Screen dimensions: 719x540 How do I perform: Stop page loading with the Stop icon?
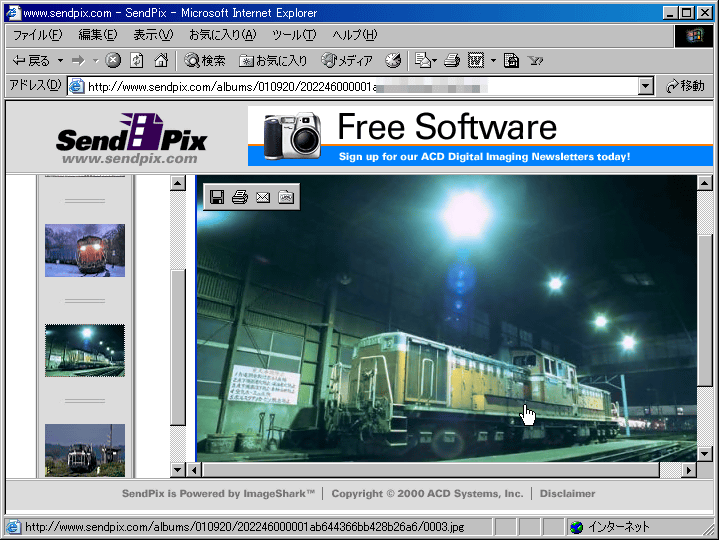pyautogui.click(x=113, y=61)
